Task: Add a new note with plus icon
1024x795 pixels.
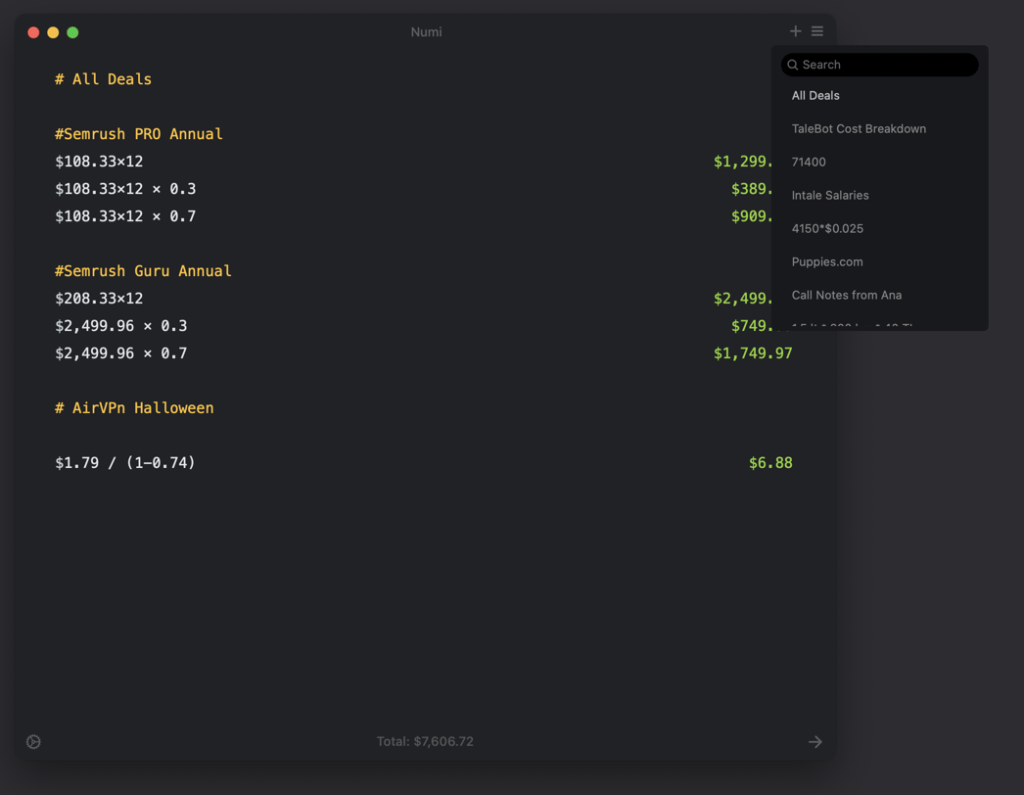Action: pos(795,31)
